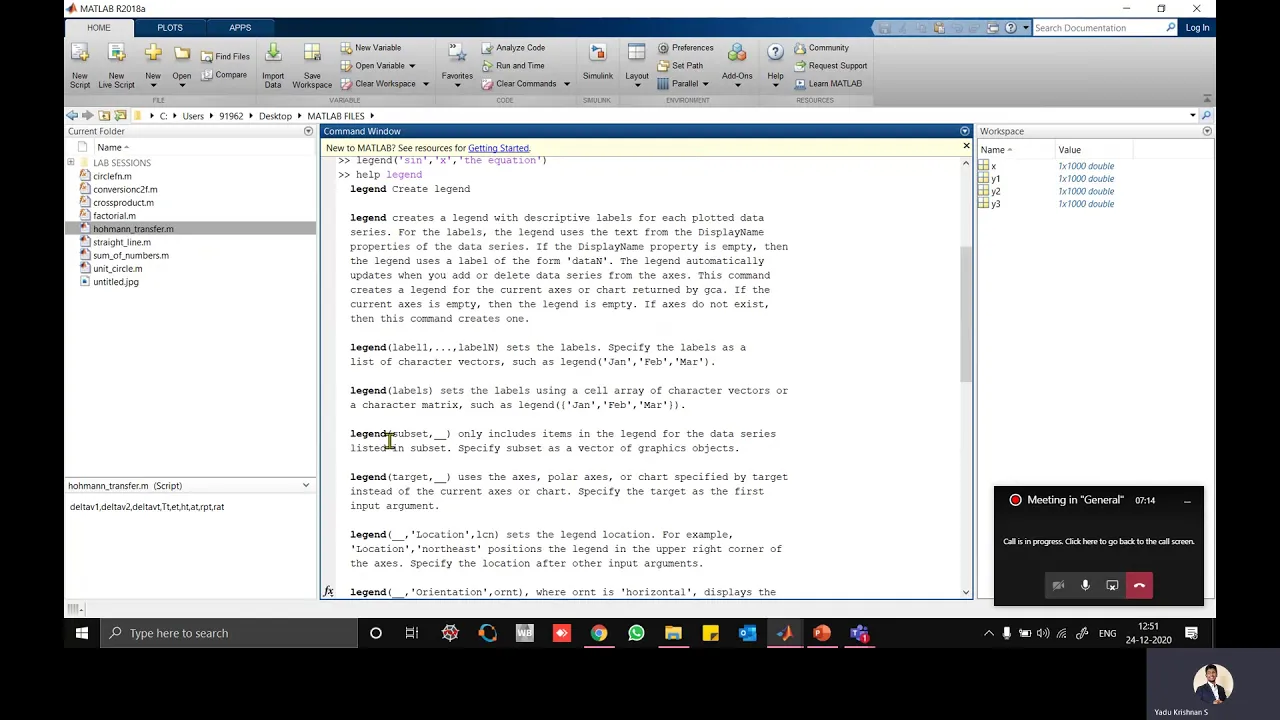The height and width of the screenshot is (720, 1280).
Task: Click MATLAB FILES in the address path
Action: [336, 116]
